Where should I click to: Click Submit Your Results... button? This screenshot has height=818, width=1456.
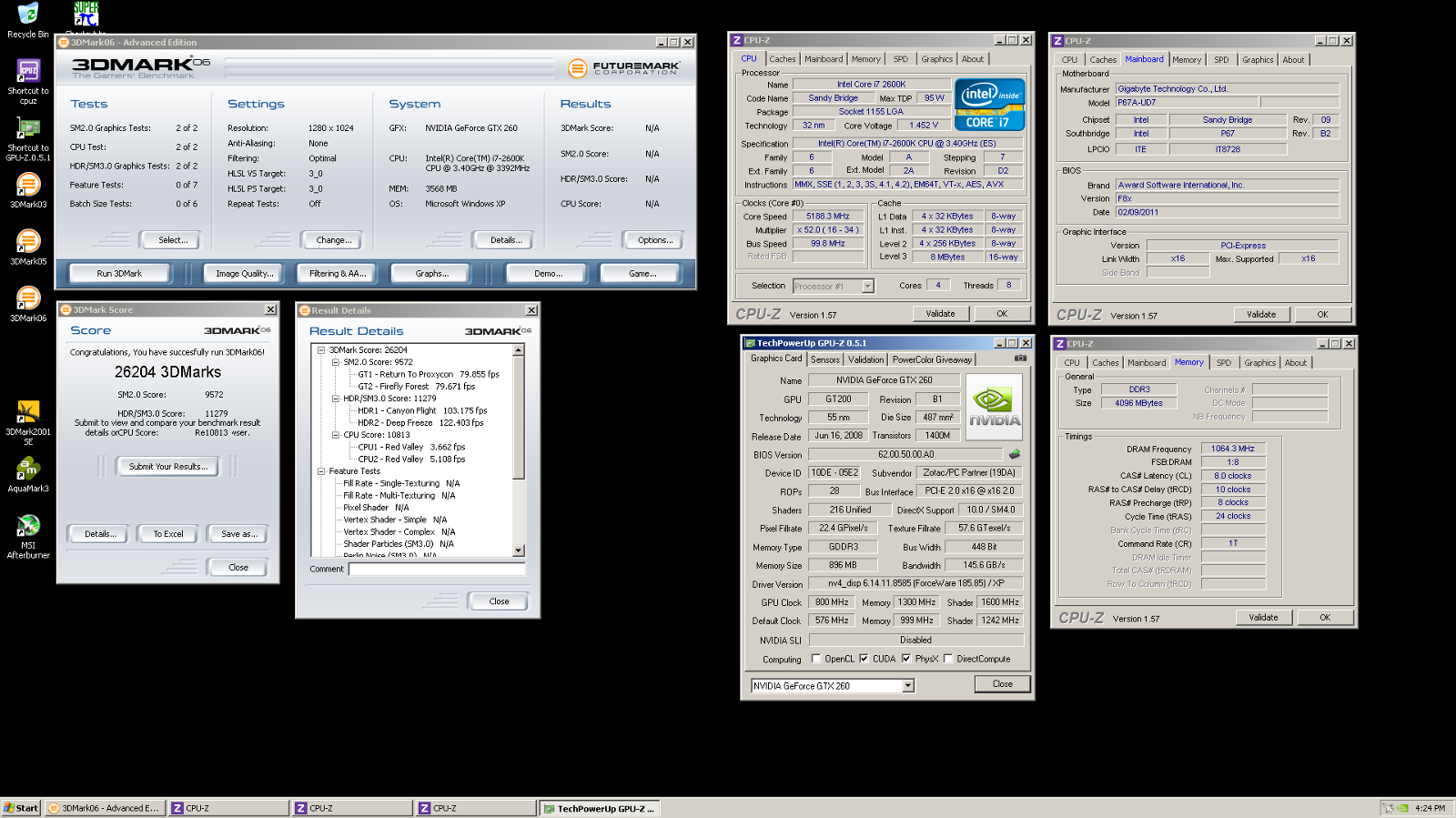168,467
